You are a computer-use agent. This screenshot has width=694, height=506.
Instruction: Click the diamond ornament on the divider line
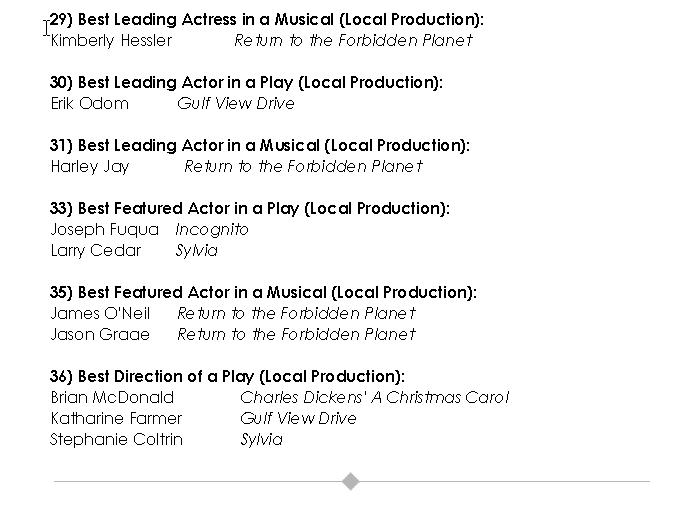(351, 482)
